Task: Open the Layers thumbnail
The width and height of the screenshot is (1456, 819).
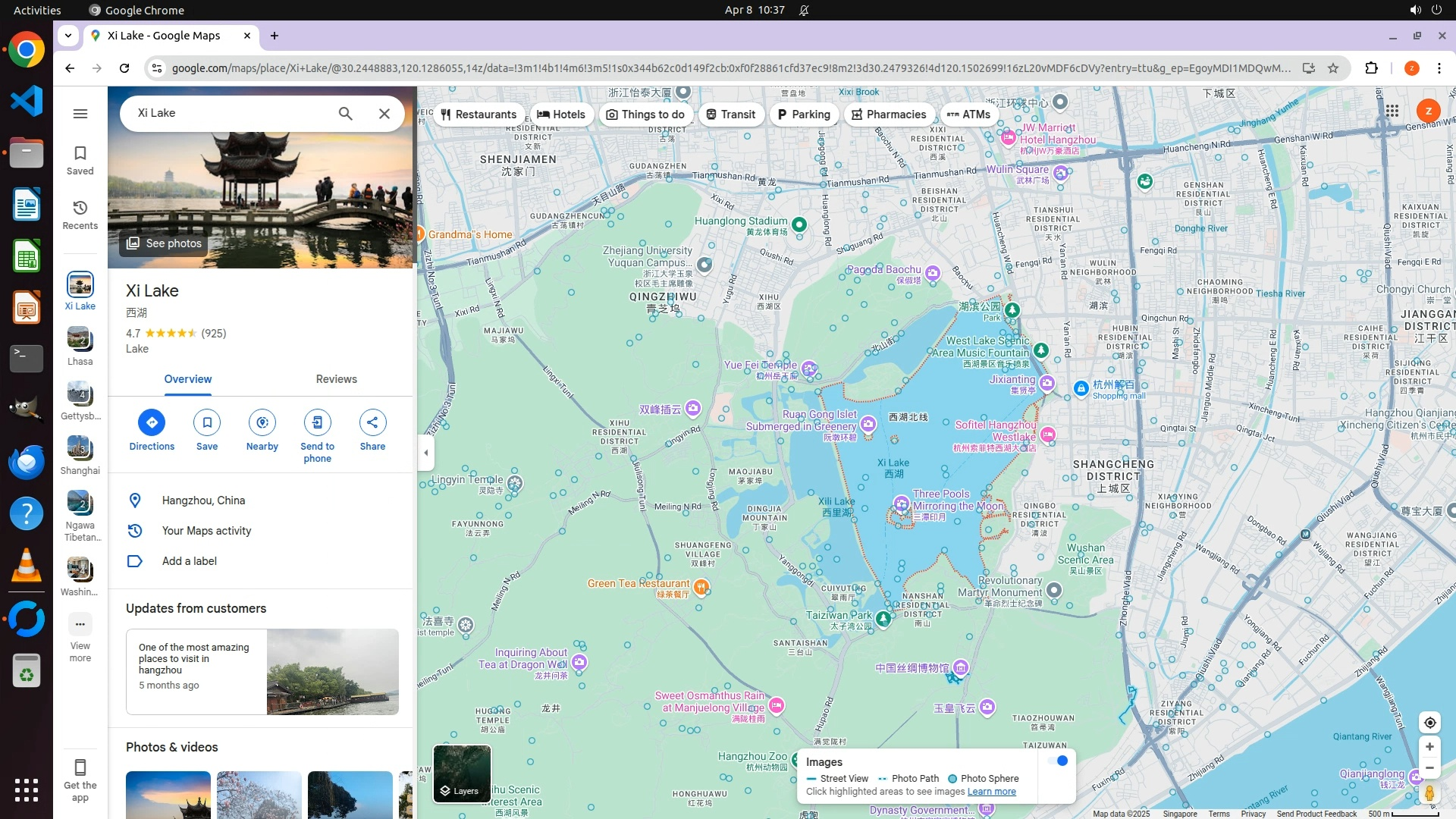Action: click(462, 773)
